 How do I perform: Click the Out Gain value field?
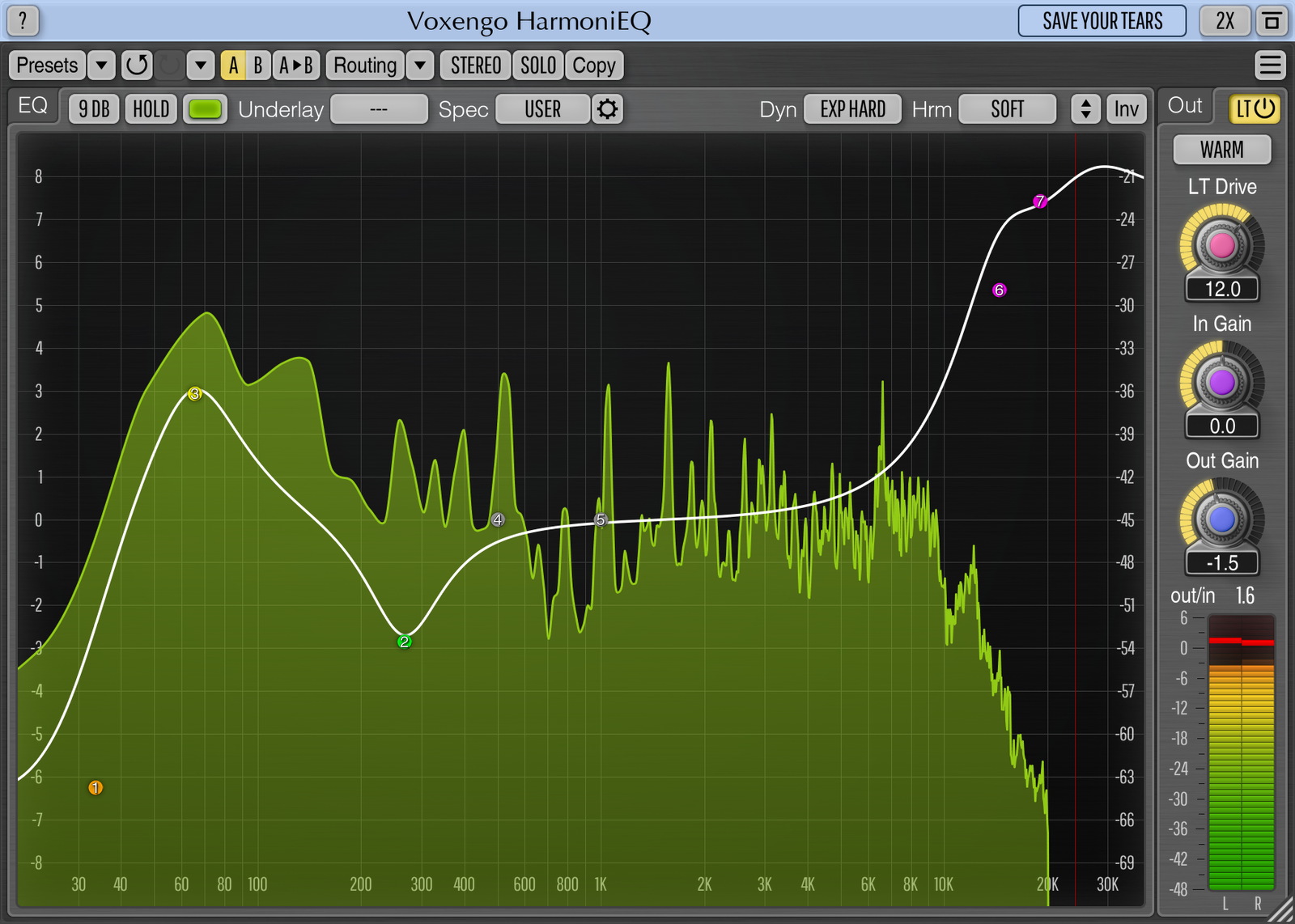coord(1221,562)
